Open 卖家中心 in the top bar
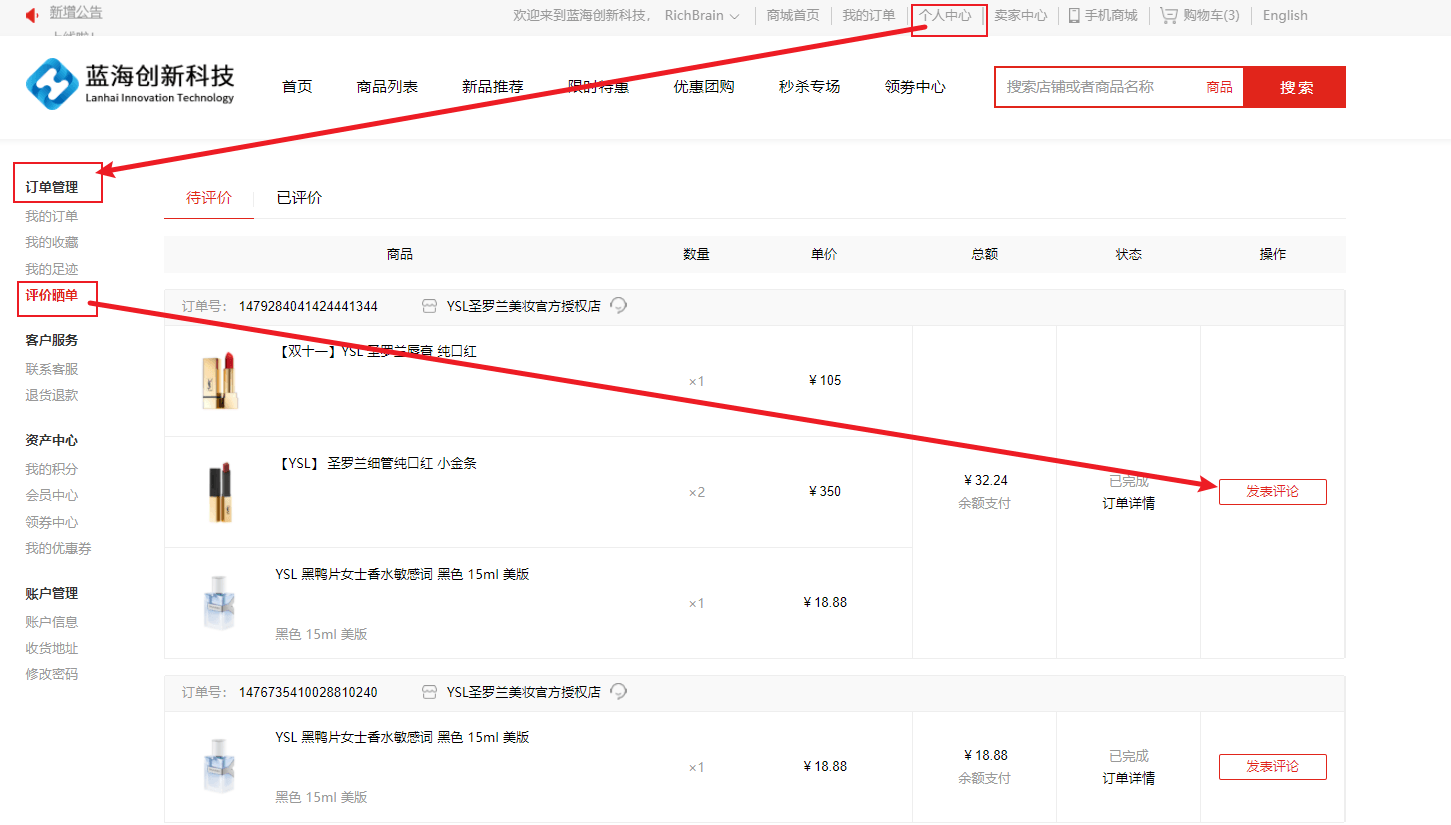1451x825 pixels. (1020, 15)
